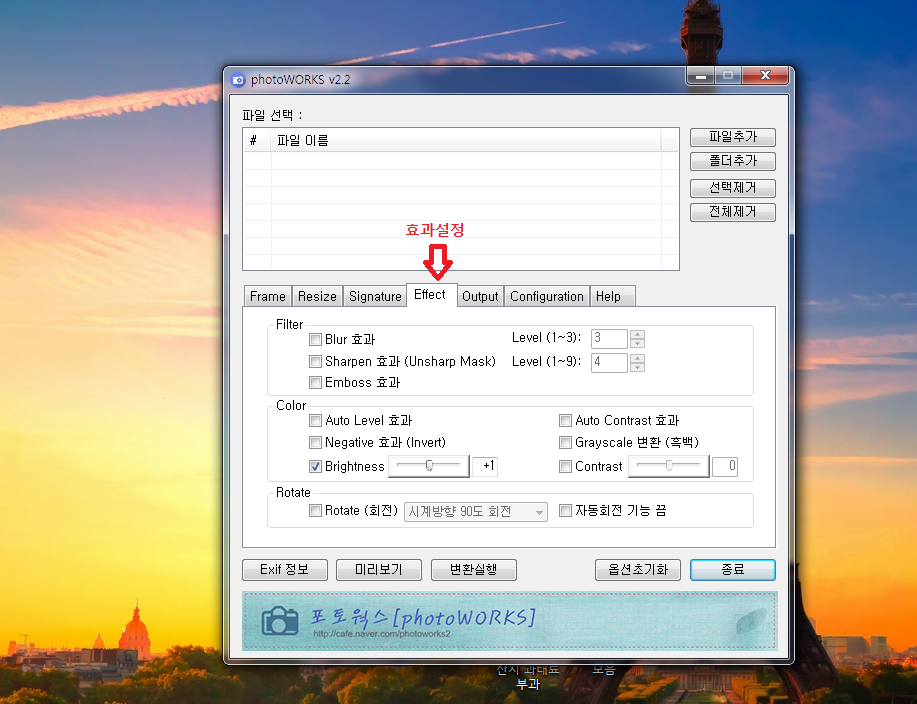The image size is (917, 704).
Task: Decrease the Sharpen level spinner down arrow
Action: (x=637, y=367)
